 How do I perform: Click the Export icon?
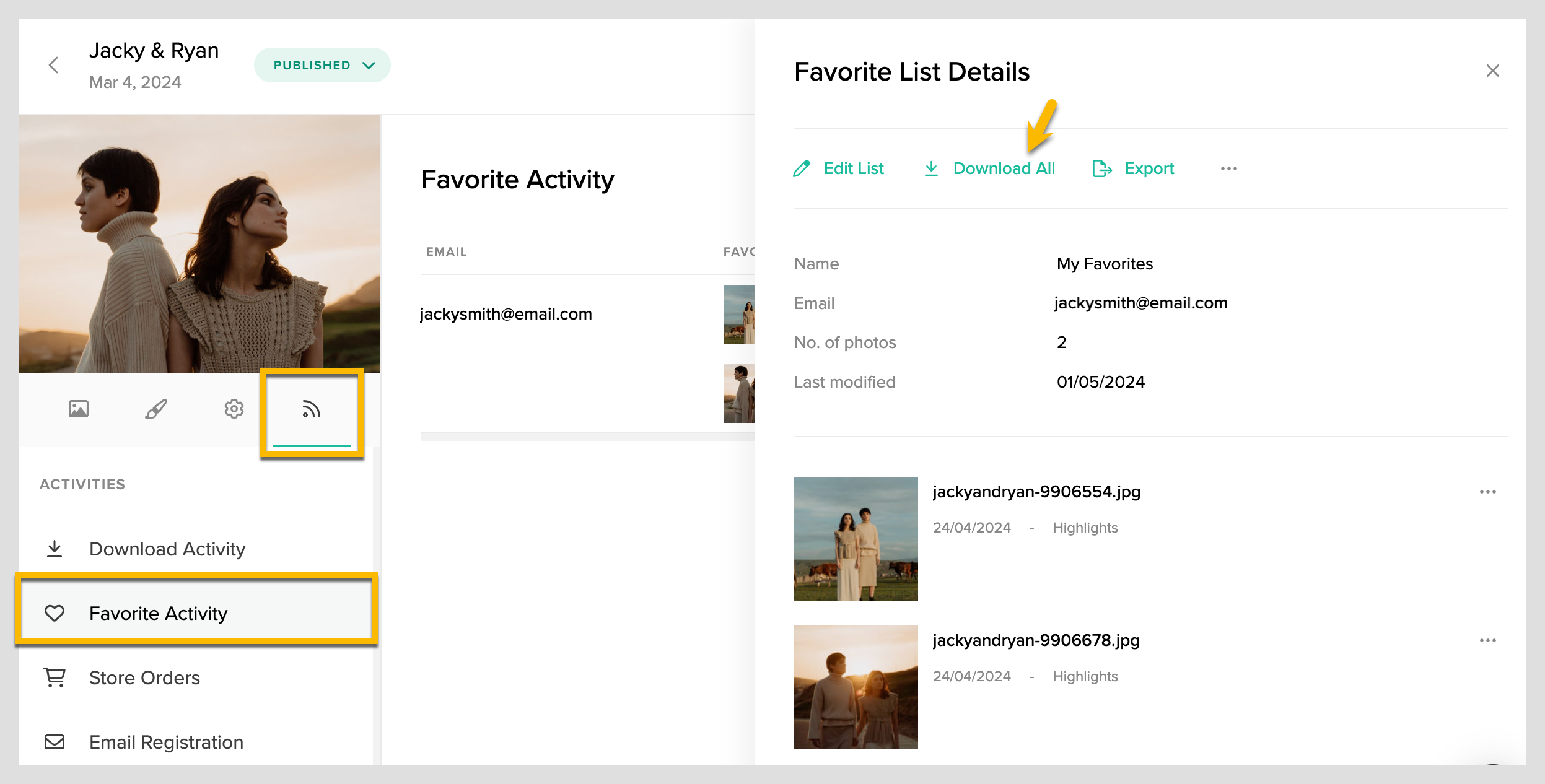1101,168
